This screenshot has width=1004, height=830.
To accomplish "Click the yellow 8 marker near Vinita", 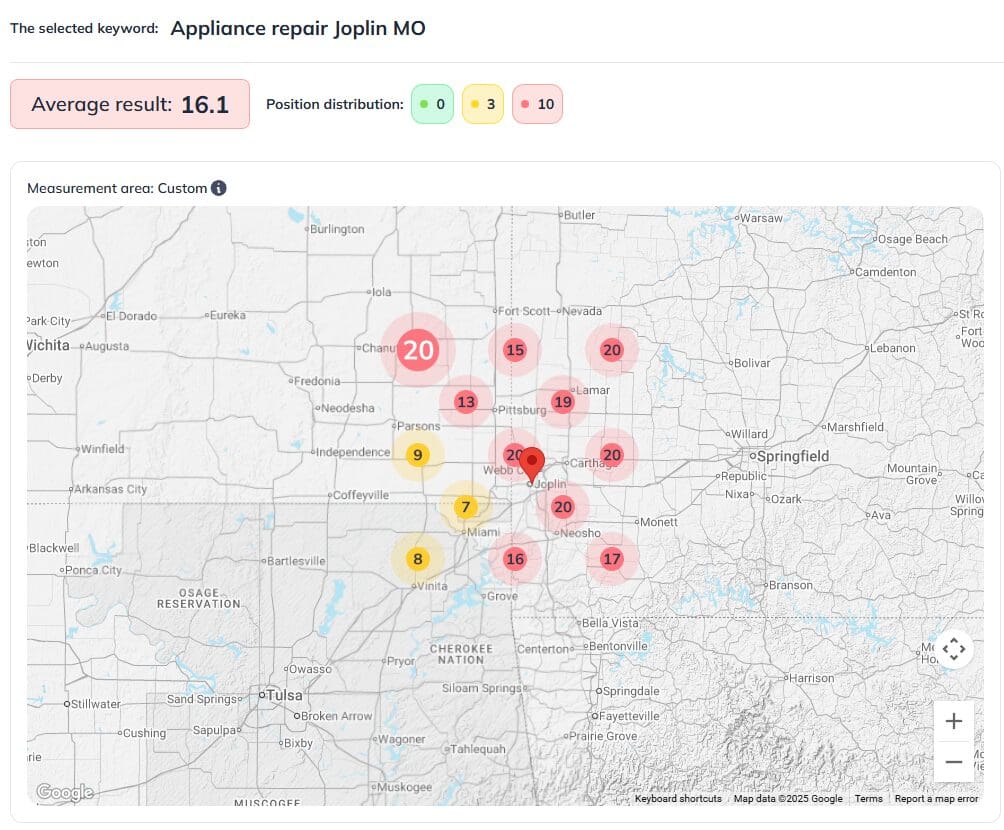I will click(418, 559).
